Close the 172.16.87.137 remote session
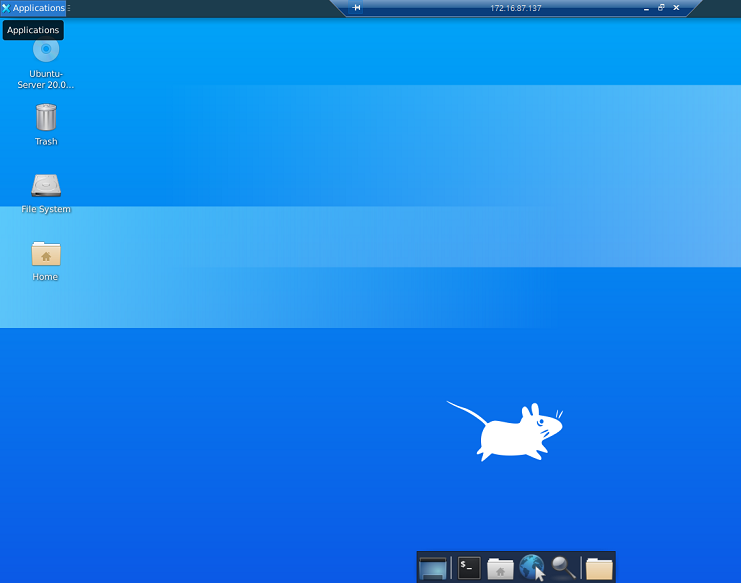 coord(676,8)
